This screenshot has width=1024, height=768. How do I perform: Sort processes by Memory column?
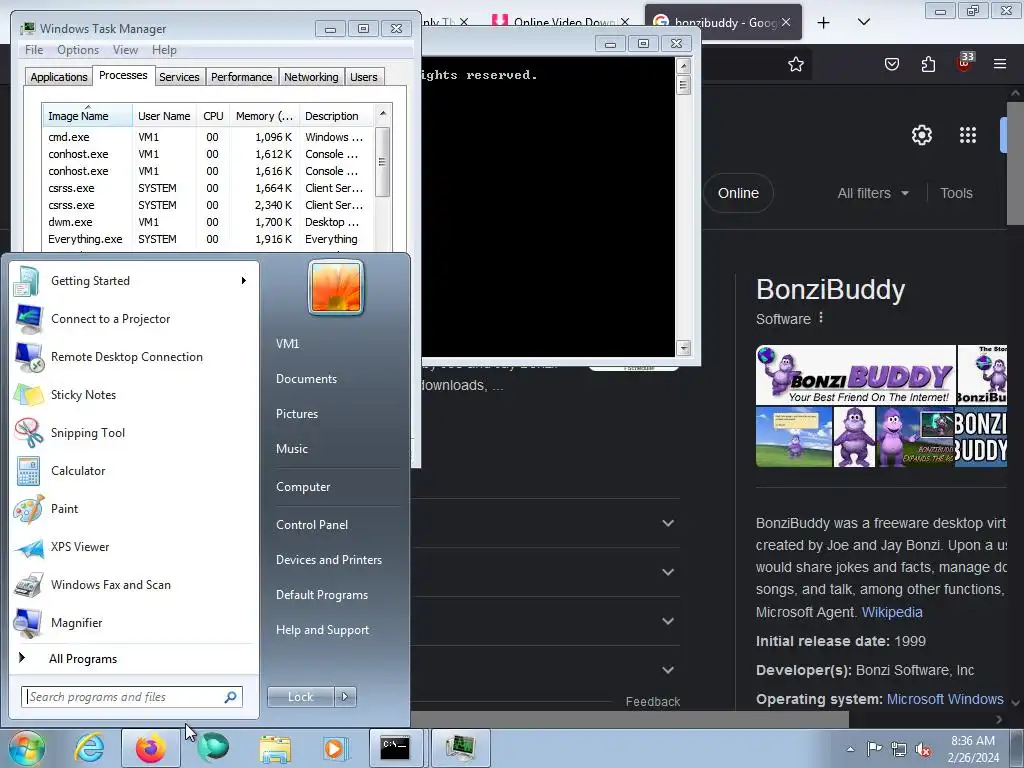264,116
